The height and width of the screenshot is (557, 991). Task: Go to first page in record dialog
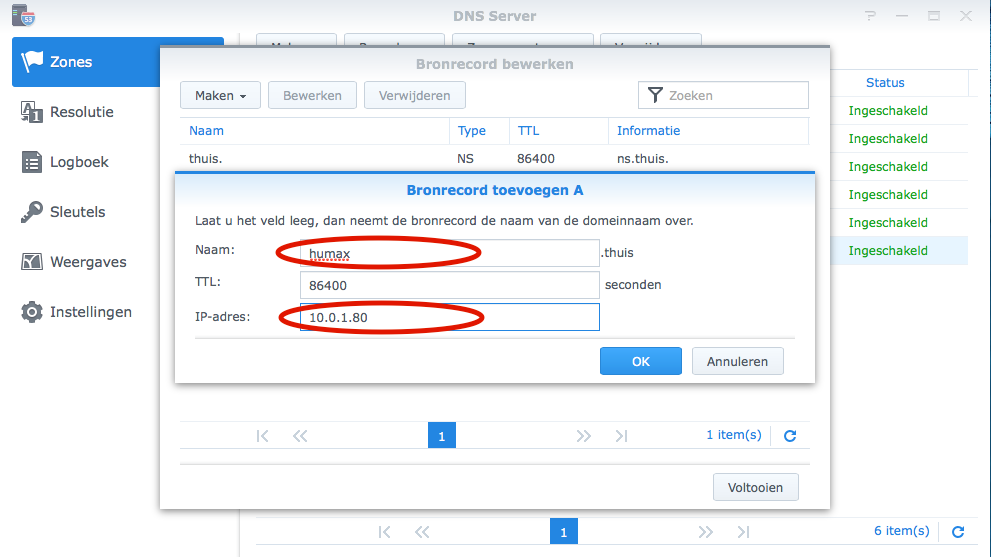[263, 436]
